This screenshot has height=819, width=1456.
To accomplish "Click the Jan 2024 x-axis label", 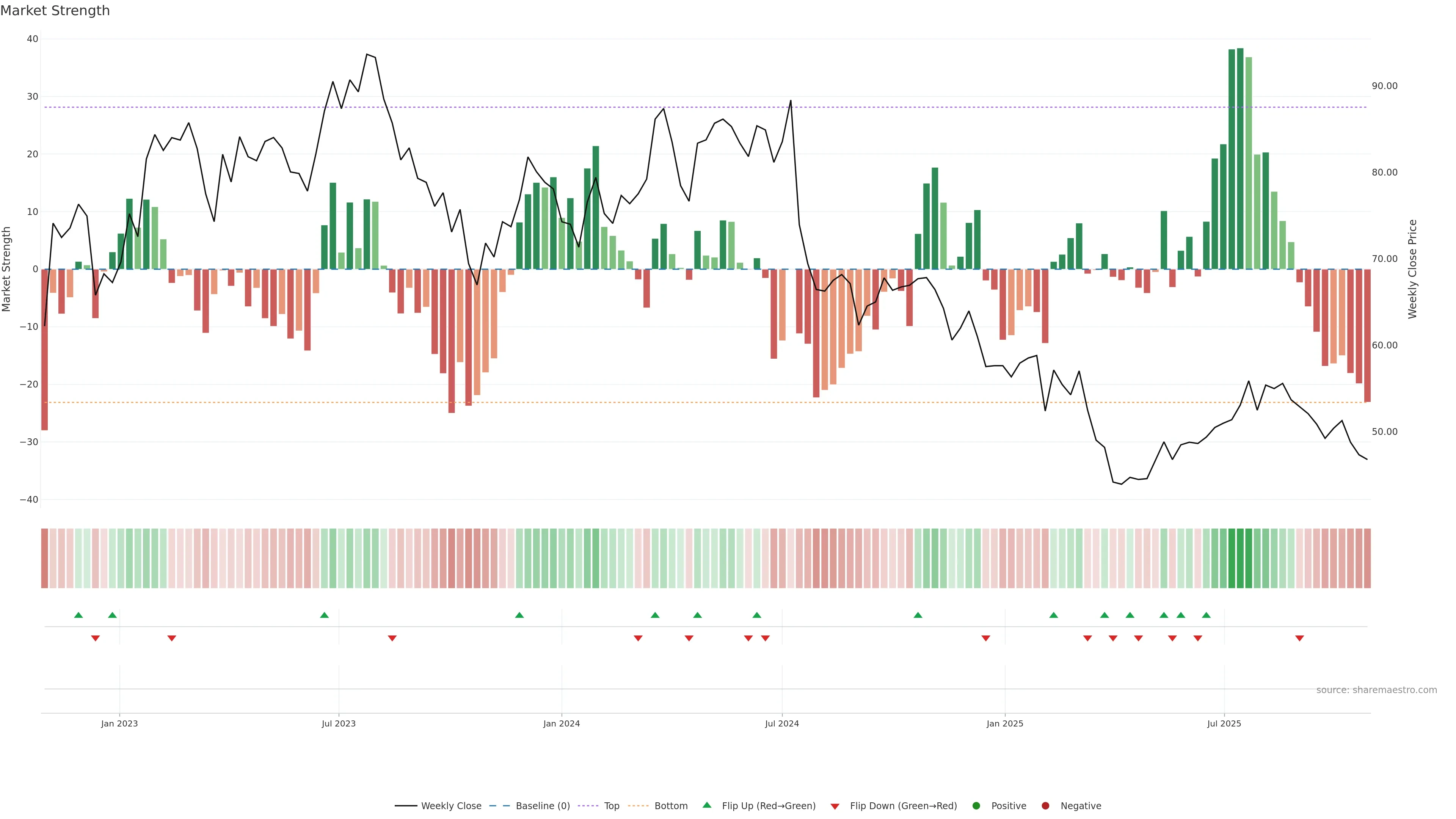I will pos(561,723).
